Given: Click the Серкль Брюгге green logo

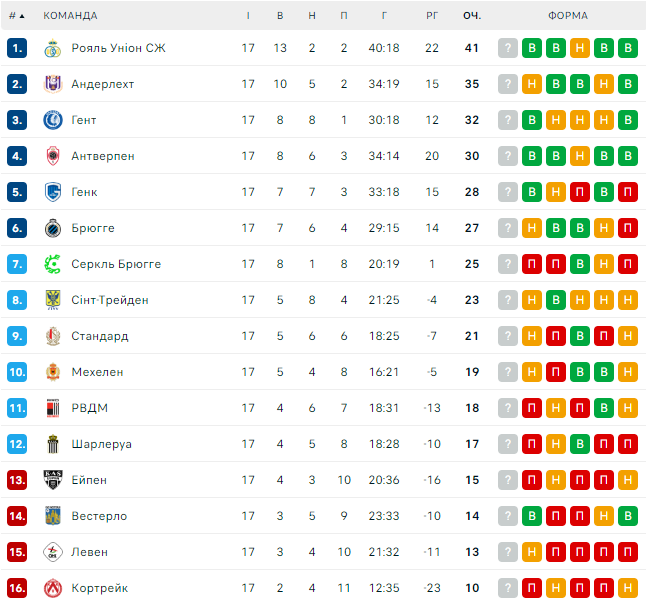Looking at the screenshot, I should tap(53, 264).
